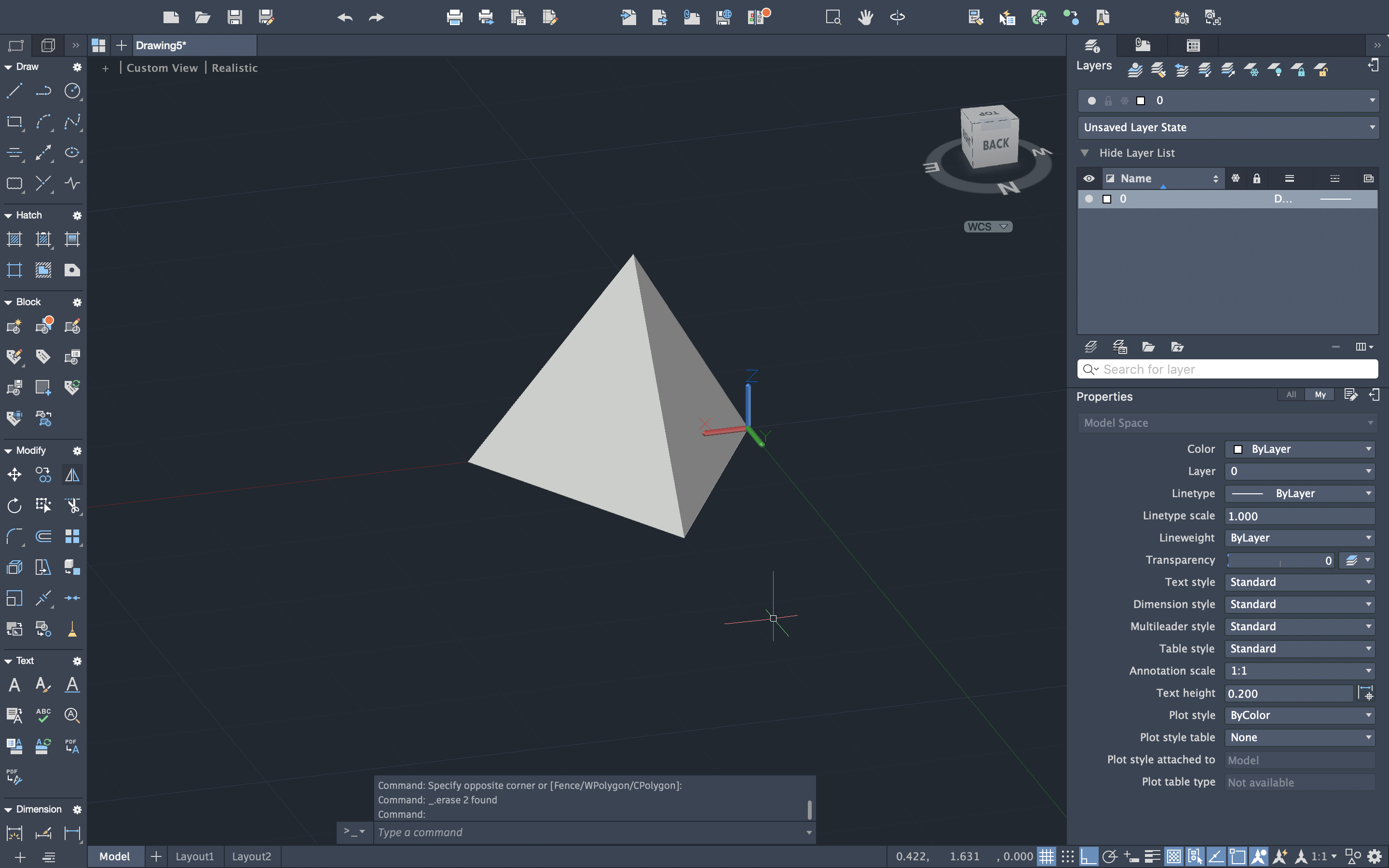Switch to the Model tab
This screenshot has height=868, width=1389.
pyautogui.click(x=115, y=856)
